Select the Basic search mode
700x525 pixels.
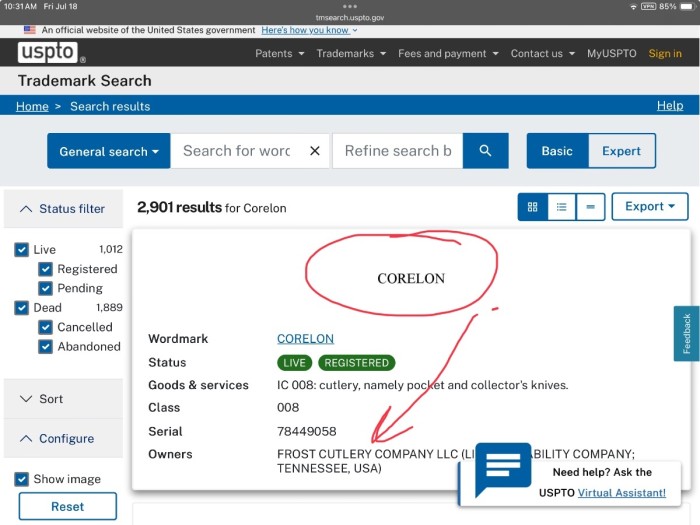(x=557, y=151)
